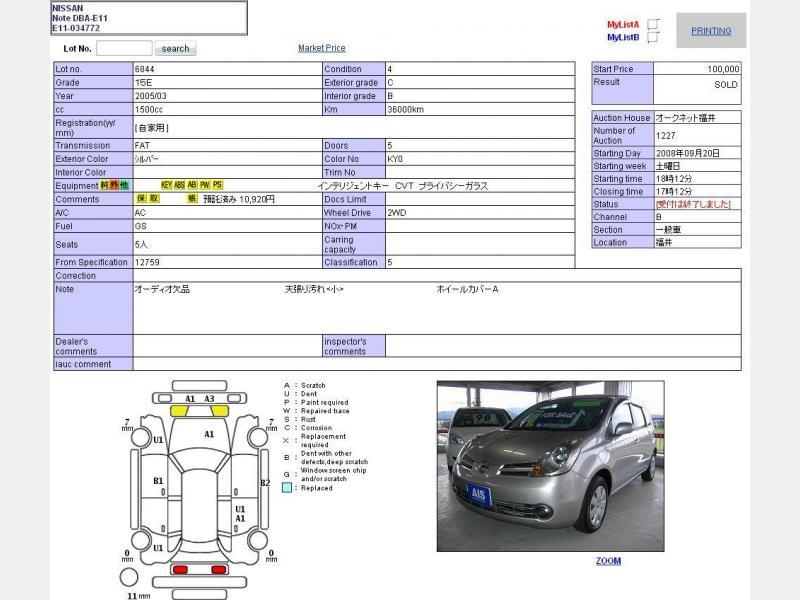Select the engine value 1500cc
The width and height of the screenshot is (800, 600).
tap(149, 109)
